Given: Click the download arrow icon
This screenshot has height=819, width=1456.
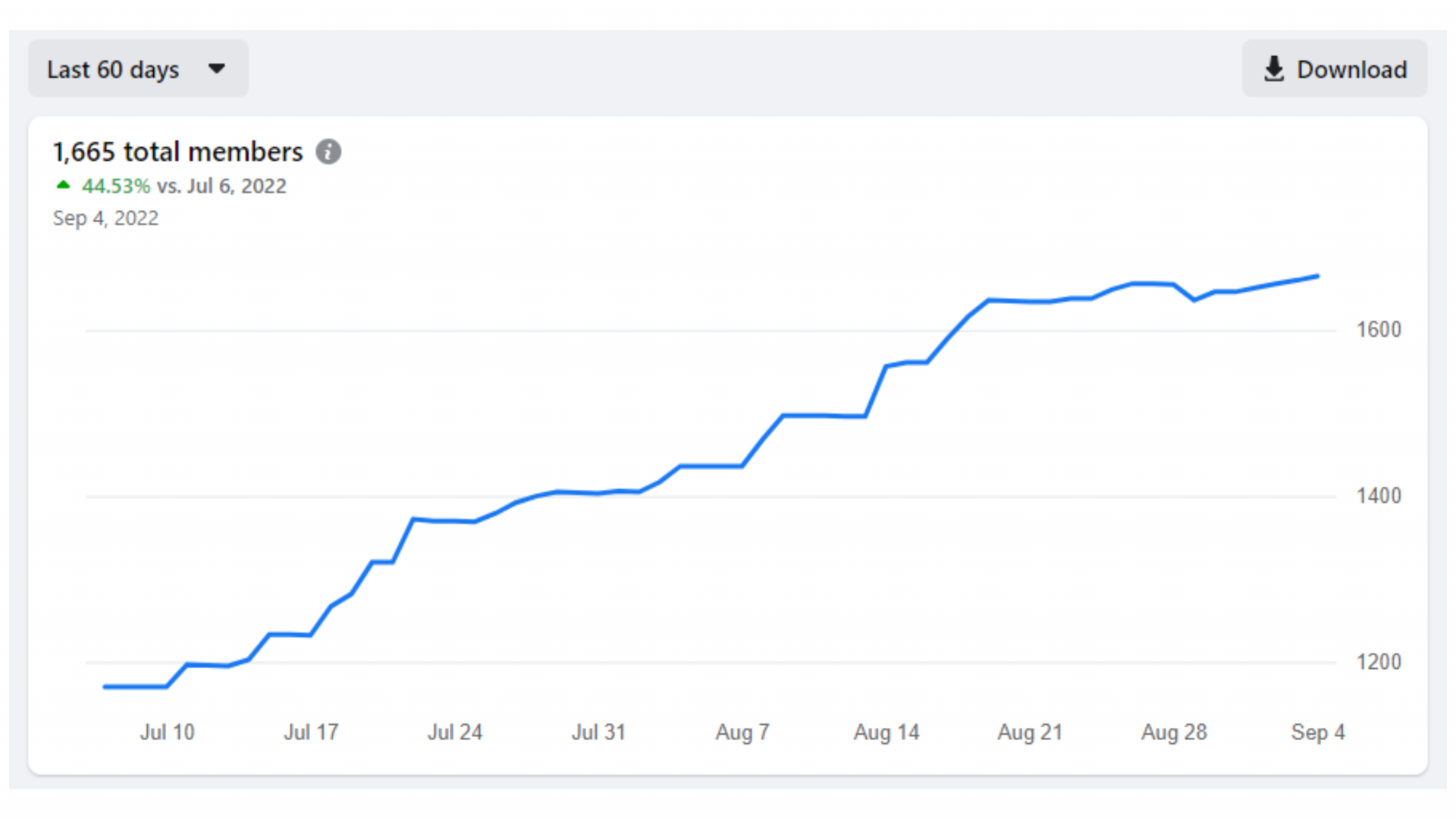Looking at the screenshot, I should (1274, 69).
